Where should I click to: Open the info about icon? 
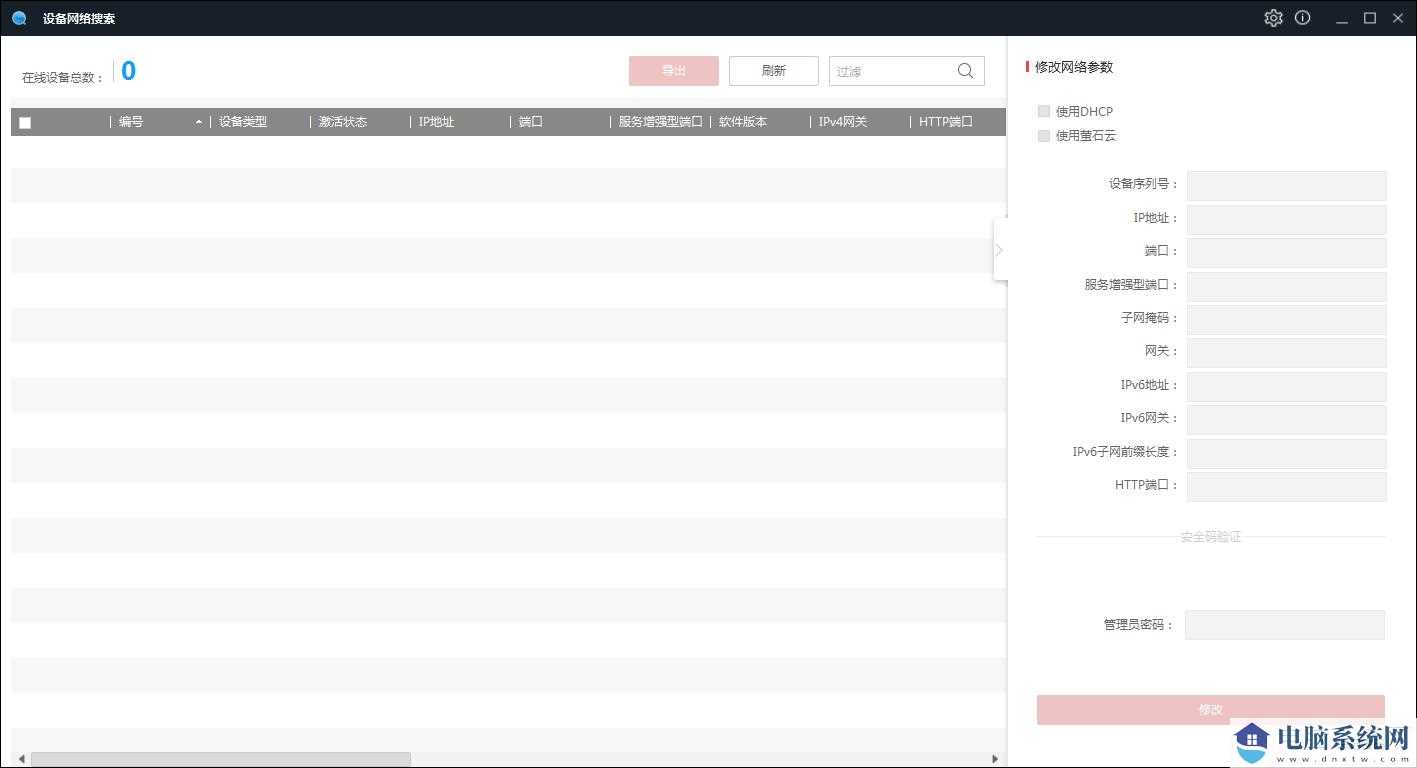pyautogui.click(x=1302, y=18)
